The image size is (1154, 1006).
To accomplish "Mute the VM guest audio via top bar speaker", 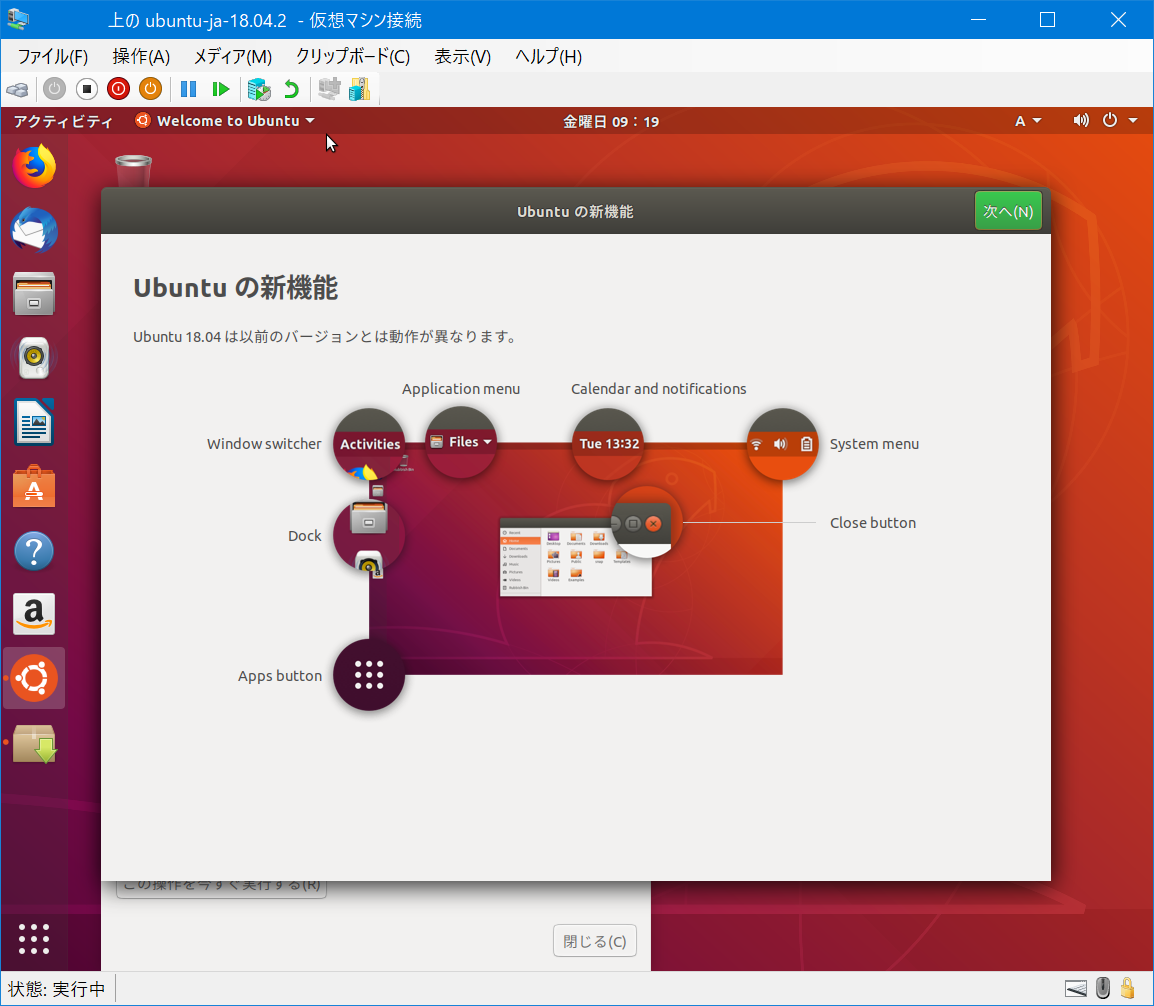I will pyautogui.click(x=1080, y=120).
